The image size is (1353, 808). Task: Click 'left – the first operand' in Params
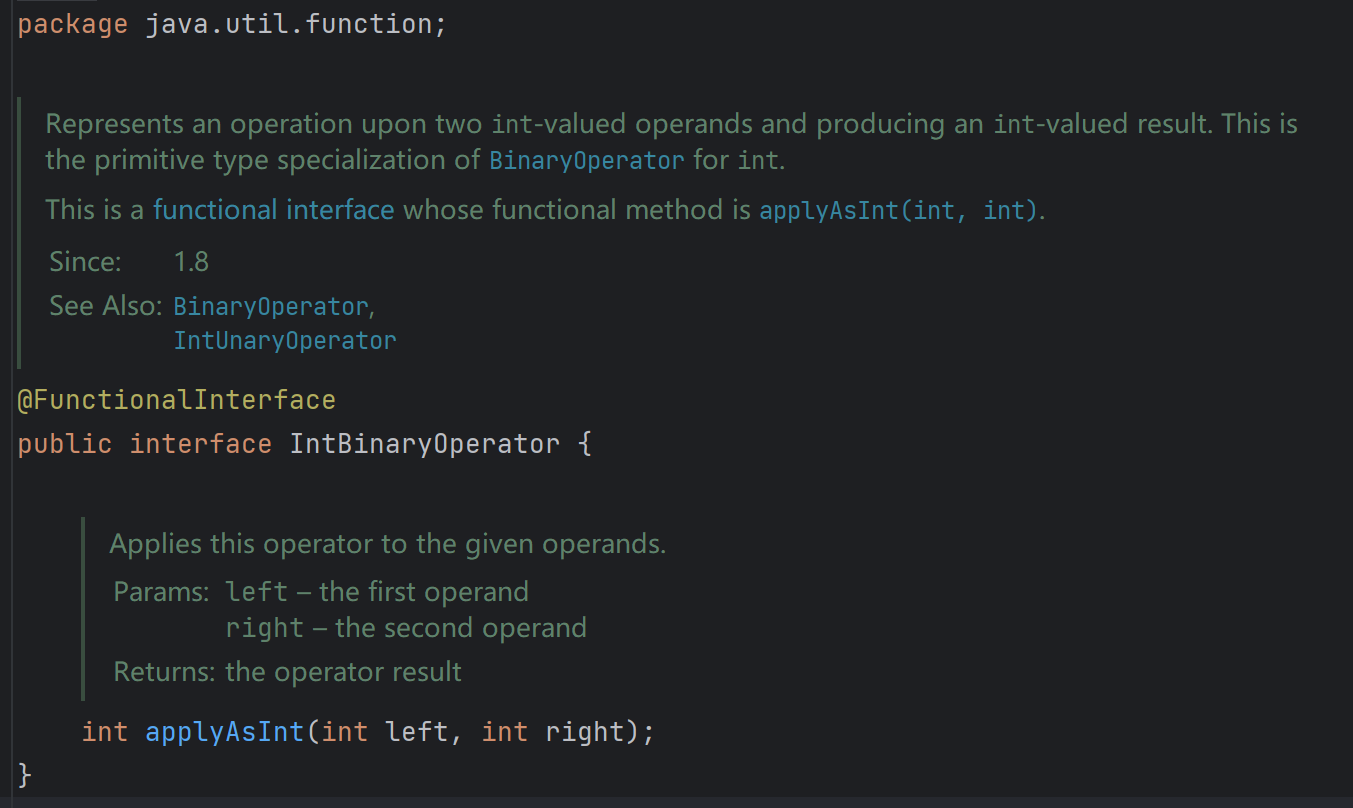click(x=377, y=592)
